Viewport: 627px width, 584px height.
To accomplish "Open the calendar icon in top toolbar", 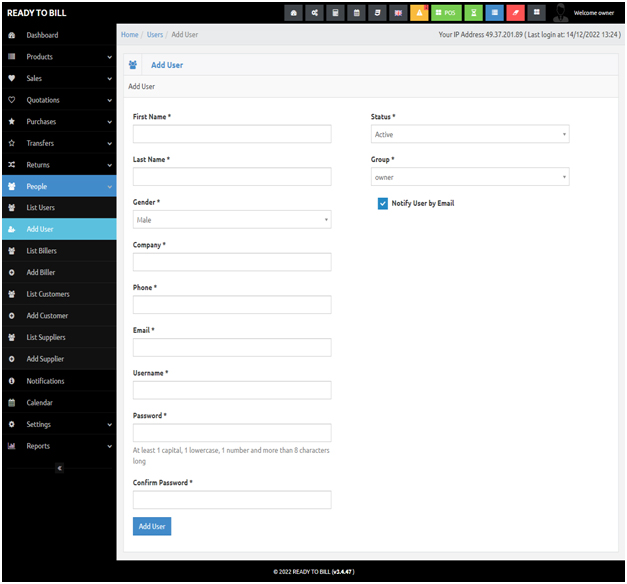I will click(357, 13).
